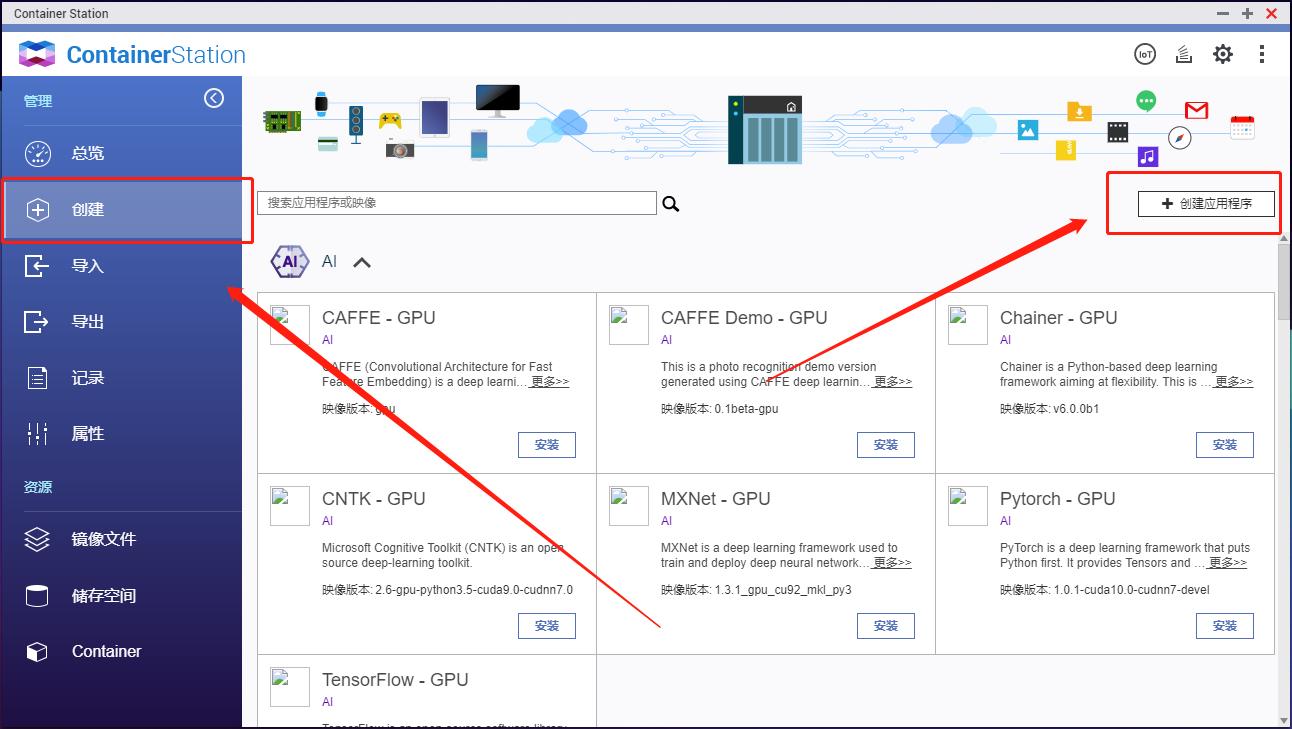Install Pytorch - GPU app
The image size is (1292, 729).
coord(1225,626)
